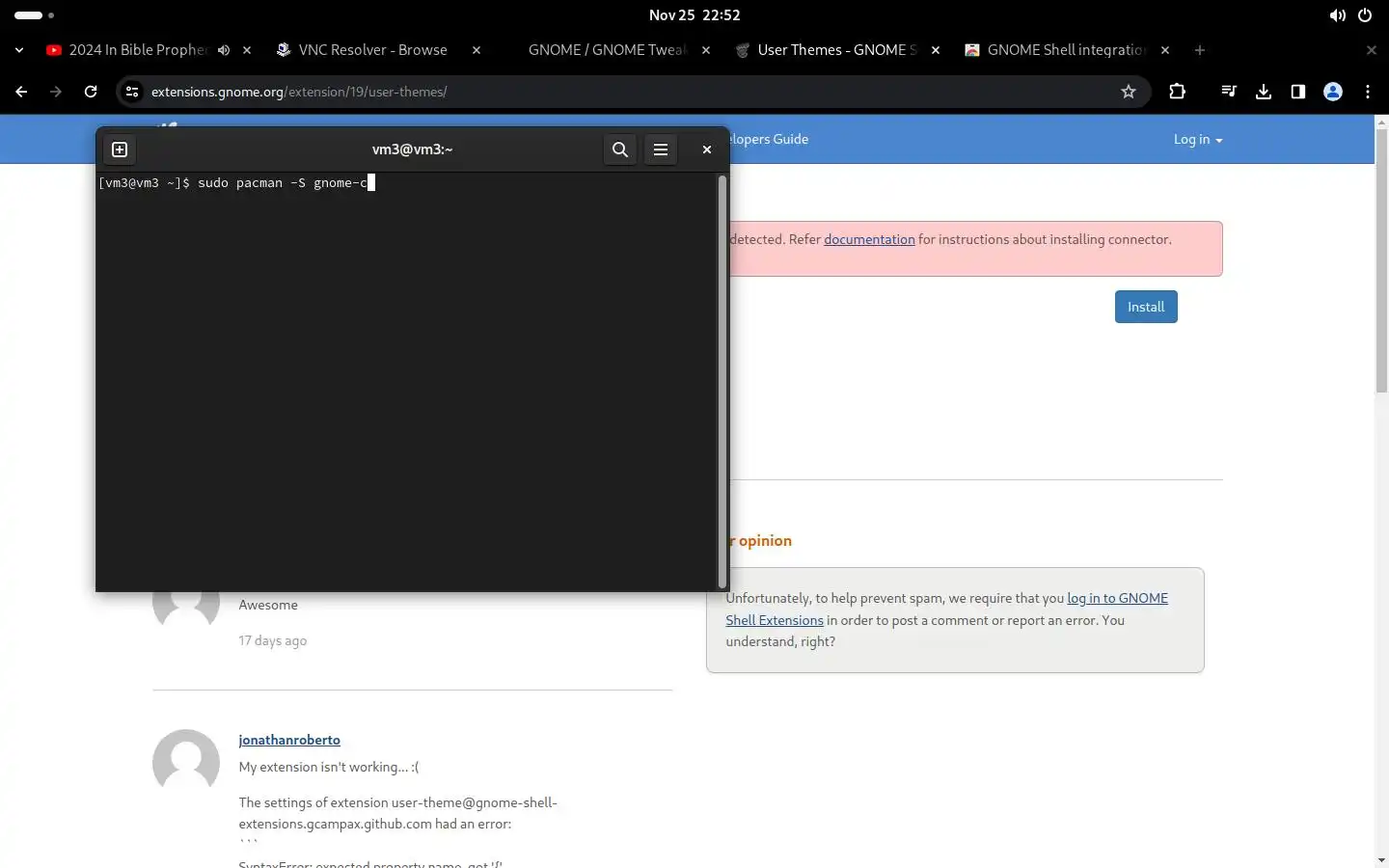Reload the current page

[x=91, y=92]
